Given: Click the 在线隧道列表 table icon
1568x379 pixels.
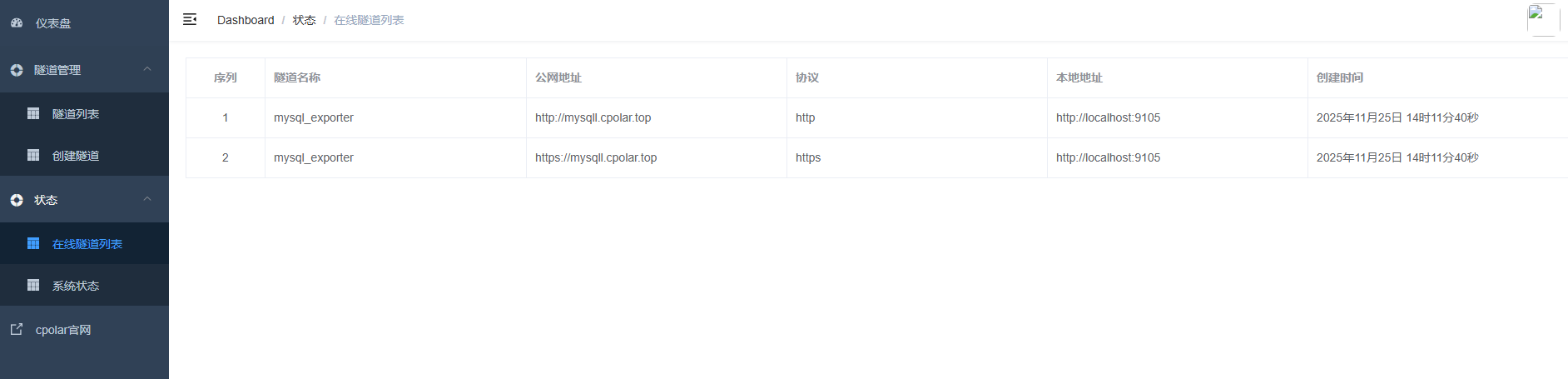Looking at the screenshot, I should [33, 243].
